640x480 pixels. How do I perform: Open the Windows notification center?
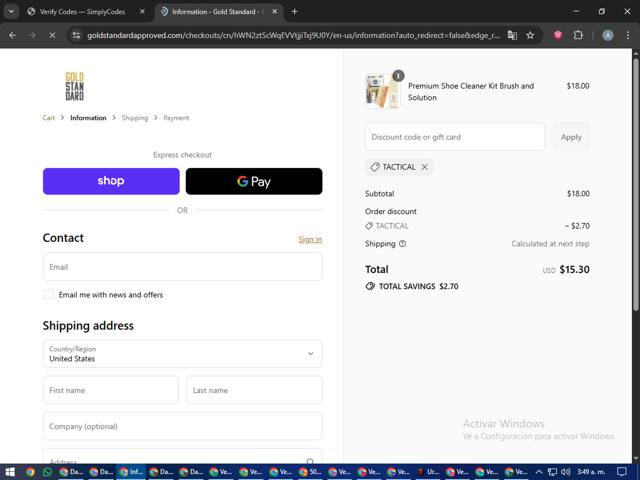tap(622, 472)
